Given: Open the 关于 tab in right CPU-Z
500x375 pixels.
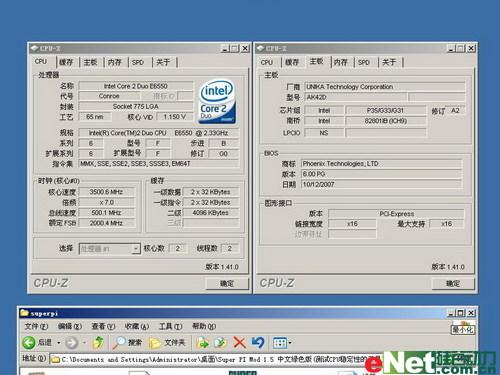Looking at the screenshot, I should click(389, 62).
